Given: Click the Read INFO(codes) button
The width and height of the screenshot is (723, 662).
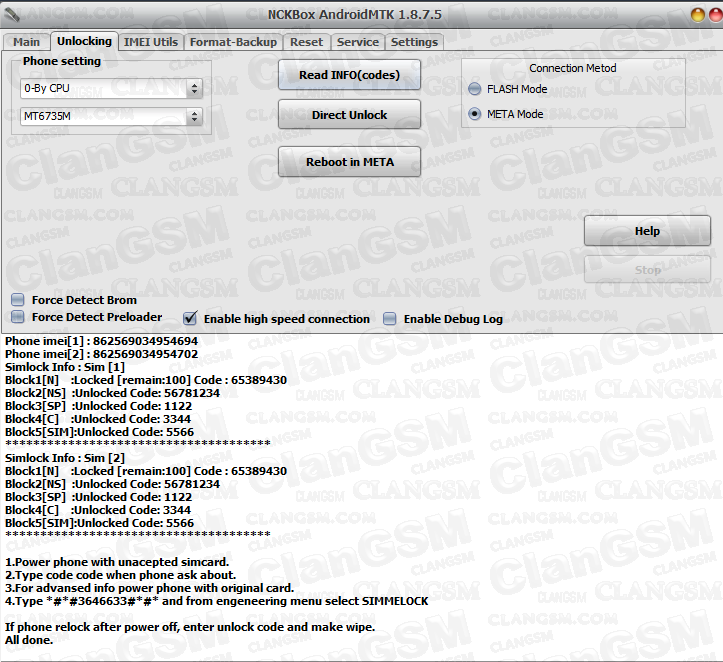Looking at the screenshot, I should 350,75.
